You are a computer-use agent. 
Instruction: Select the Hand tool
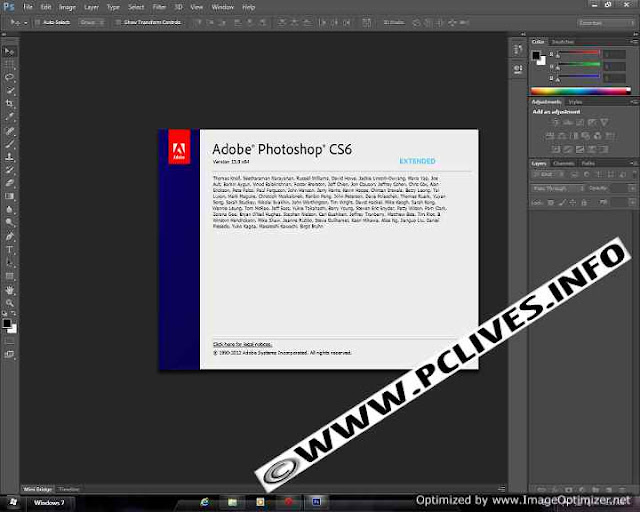click(9, 290)
